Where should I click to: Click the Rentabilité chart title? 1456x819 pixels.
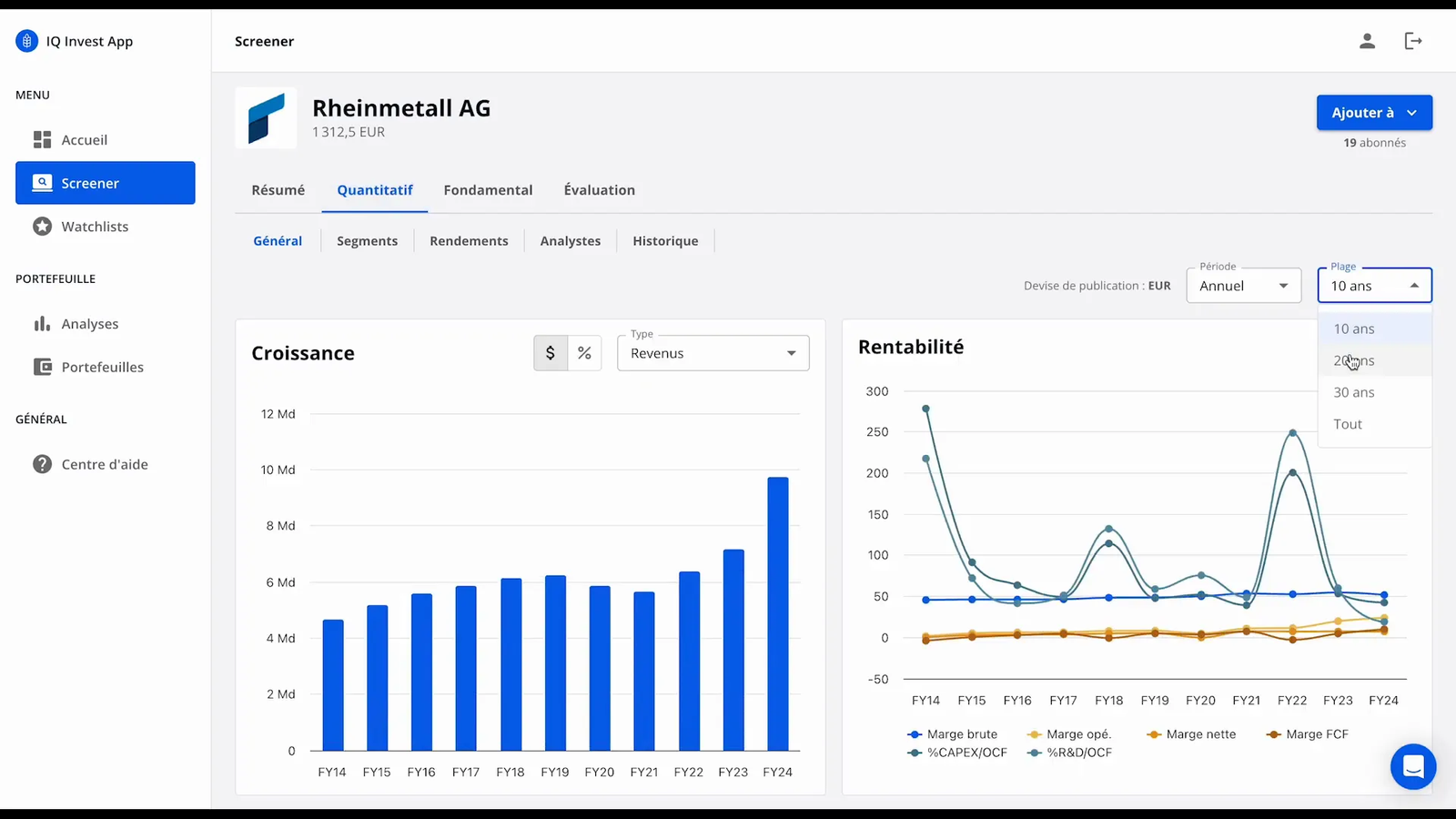tap(911, 347)
